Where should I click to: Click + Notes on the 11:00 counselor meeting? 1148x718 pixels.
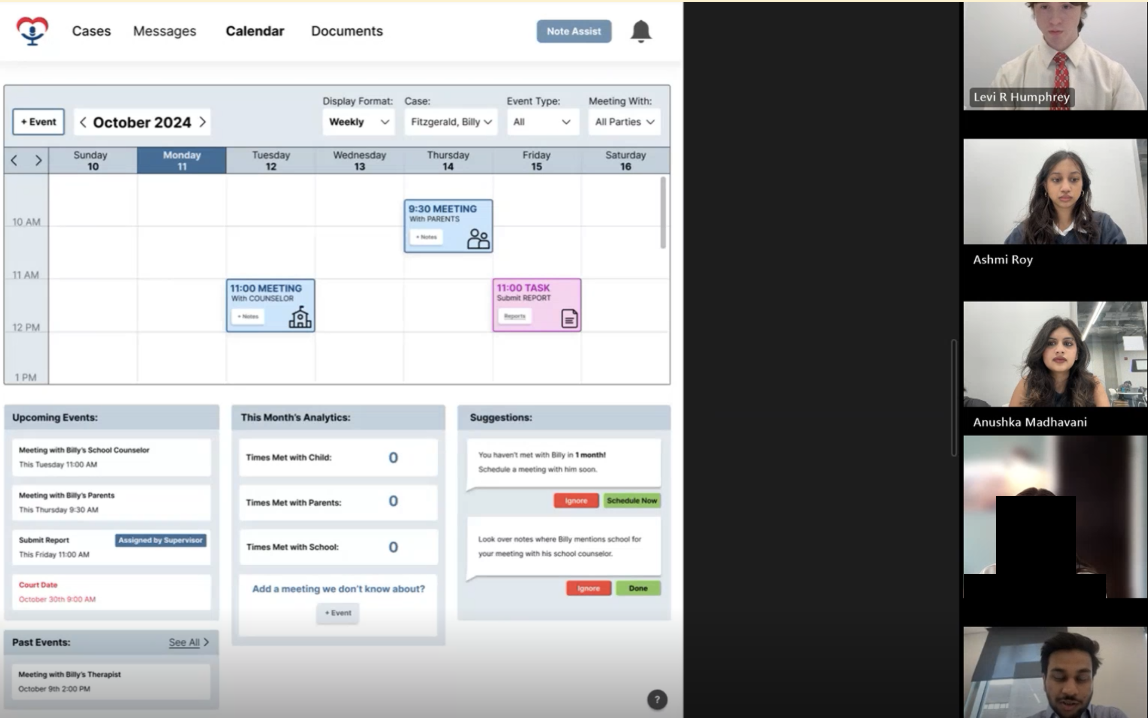click(x=248, y=316)
